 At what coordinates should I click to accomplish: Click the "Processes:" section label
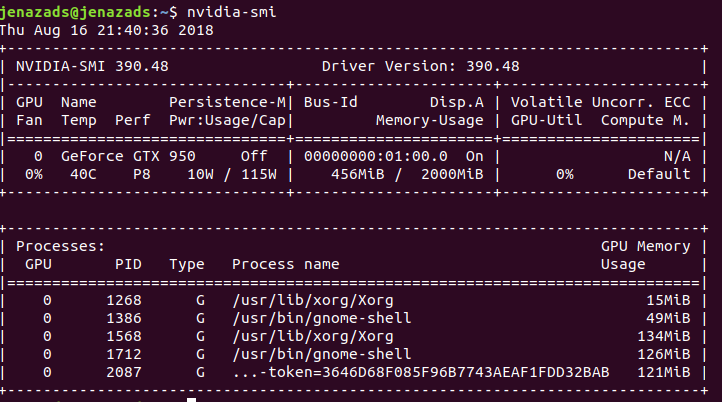point(61,246)
